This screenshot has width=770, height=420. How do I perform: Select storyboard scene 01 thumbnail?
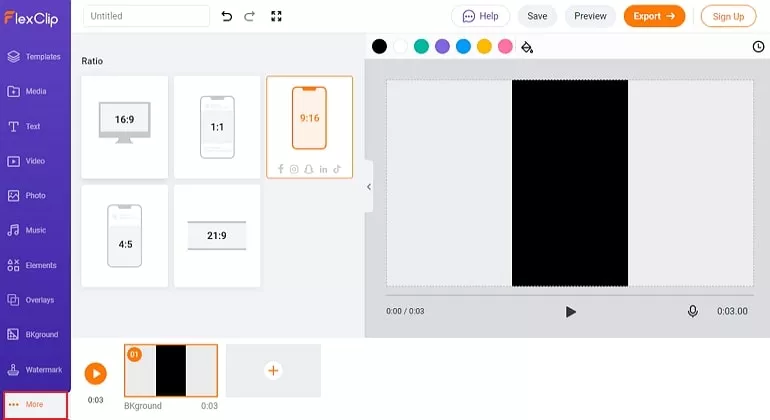171,370
